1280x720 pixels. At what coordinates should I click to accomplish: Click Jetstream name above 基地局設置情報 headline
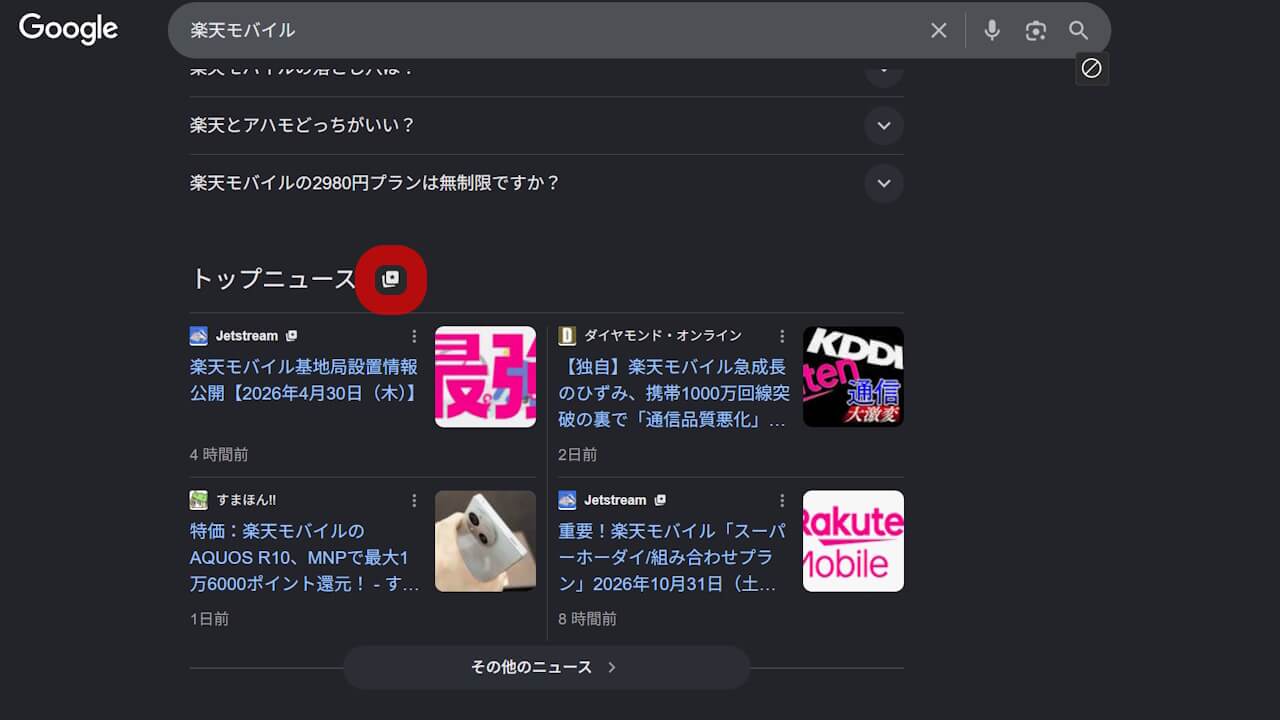[247, 336]
